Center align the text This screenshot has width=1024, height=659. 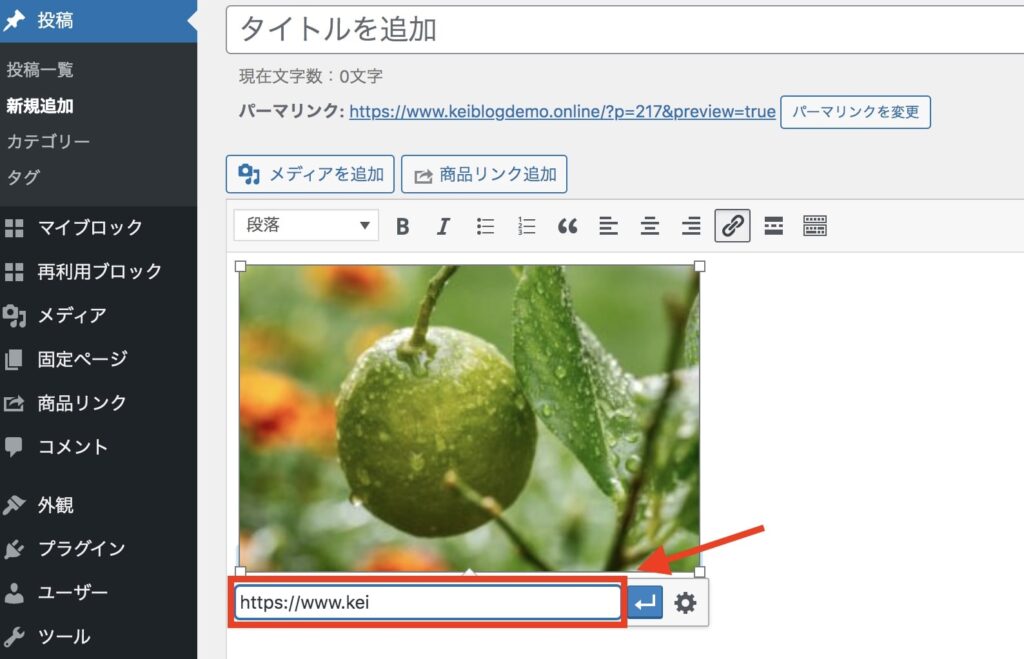pos(650,226)
